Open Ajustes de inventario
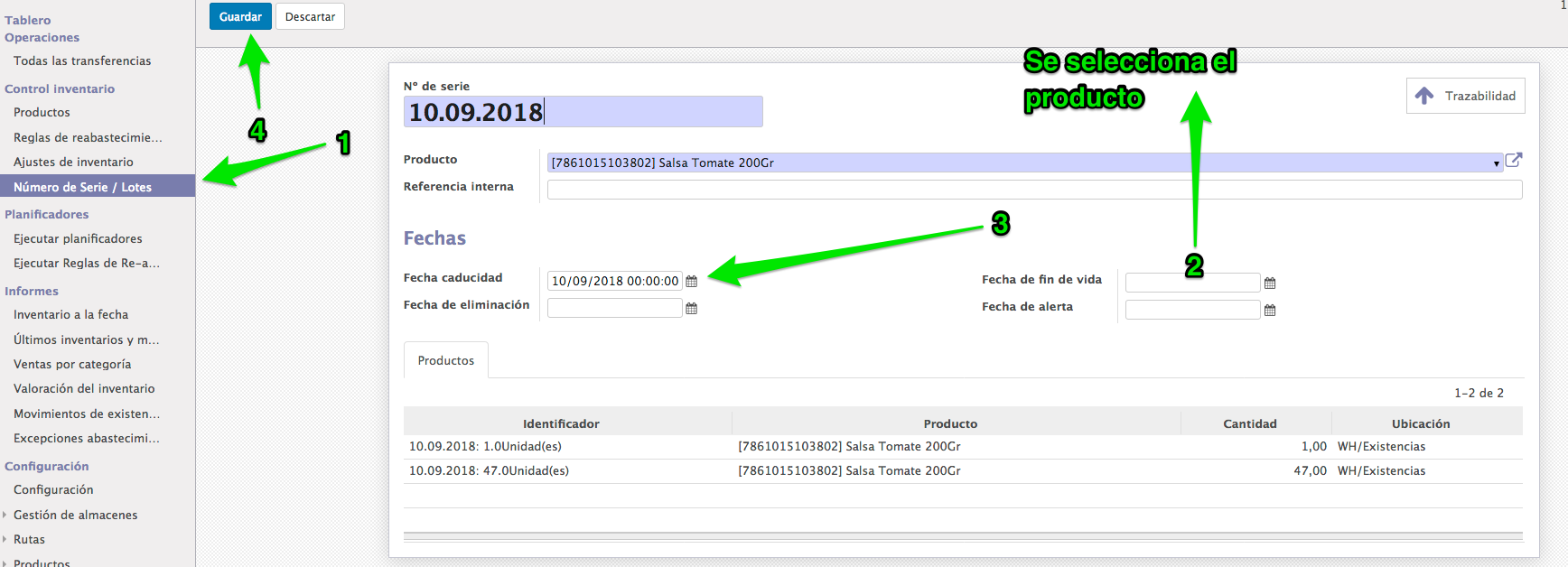This screenshot has height=567, width=1568. pos(73,162)
